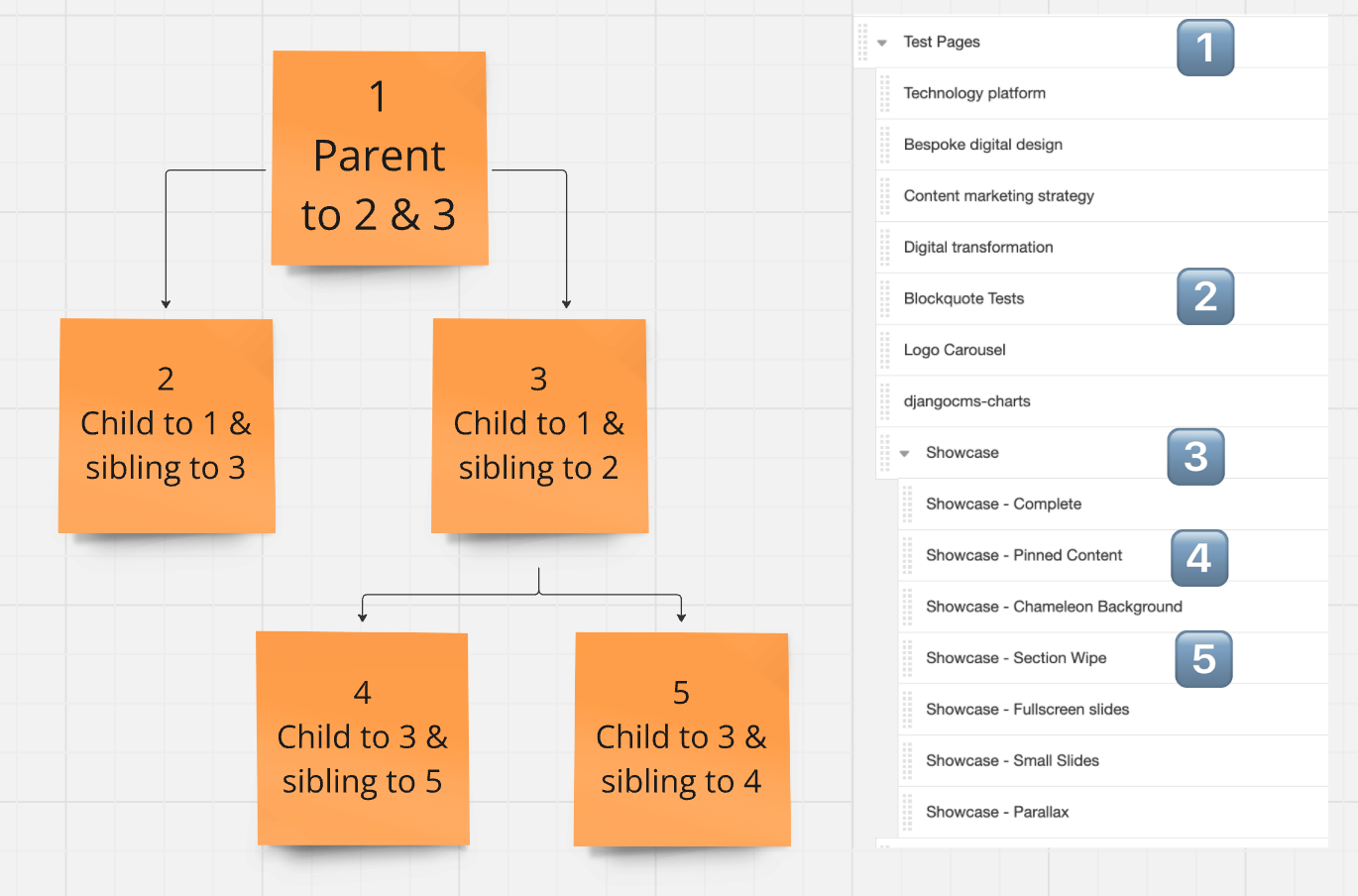This screenshot has height=896, width=1358.
Task: Select Showcase - Parallax page
Action: [x=997, y=813]
